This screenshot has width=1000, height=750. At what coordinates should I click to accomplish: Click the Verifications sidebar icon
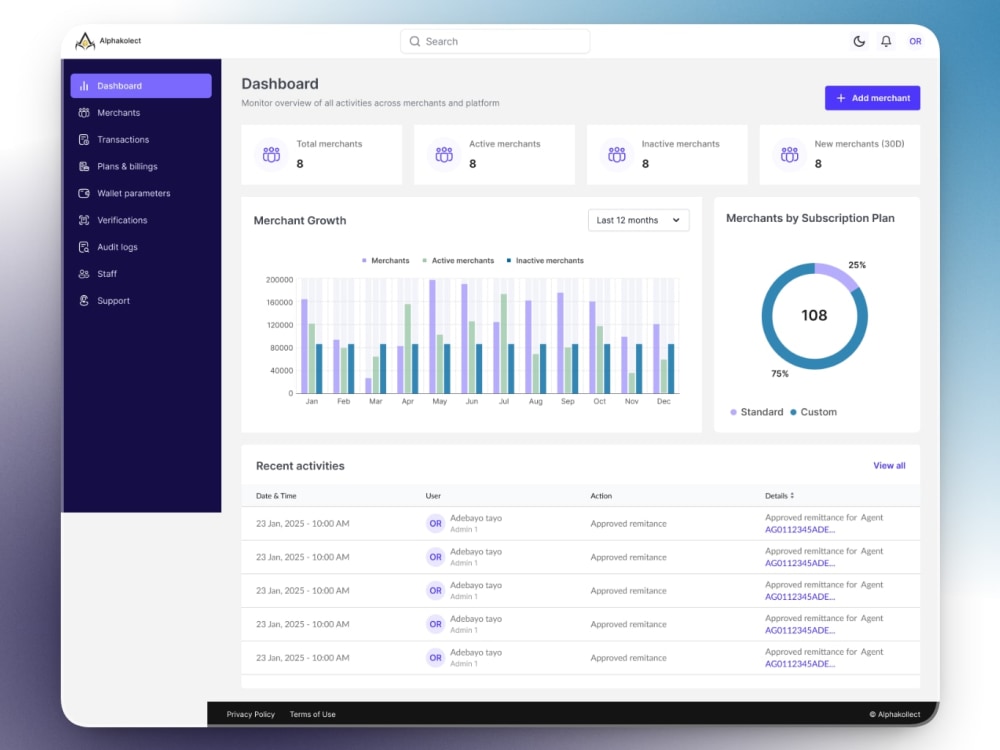coord(84,220)
